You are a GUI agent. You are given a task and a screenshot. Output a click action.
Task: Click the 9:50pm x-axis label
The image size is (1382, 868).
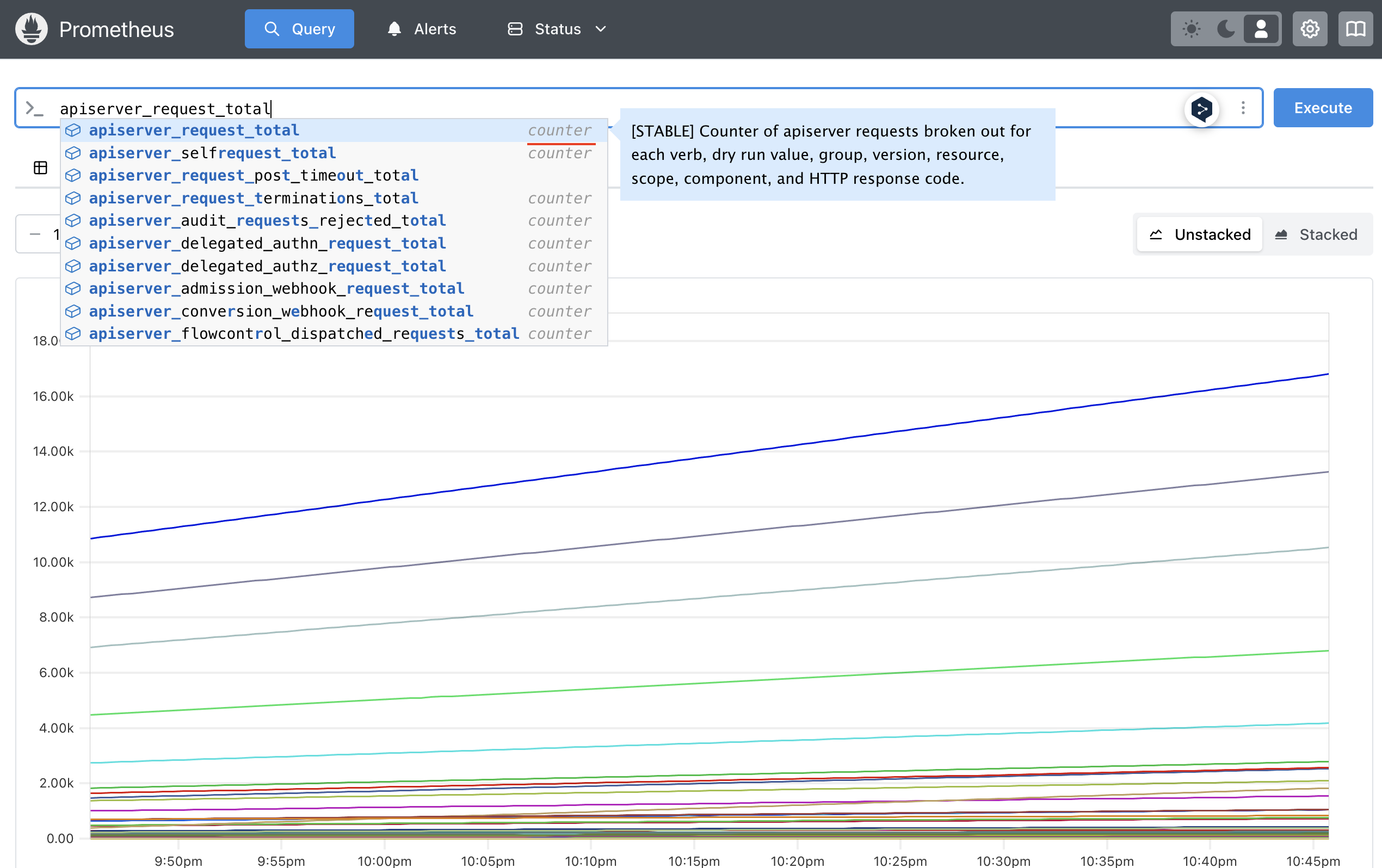[x=178, y=860]
